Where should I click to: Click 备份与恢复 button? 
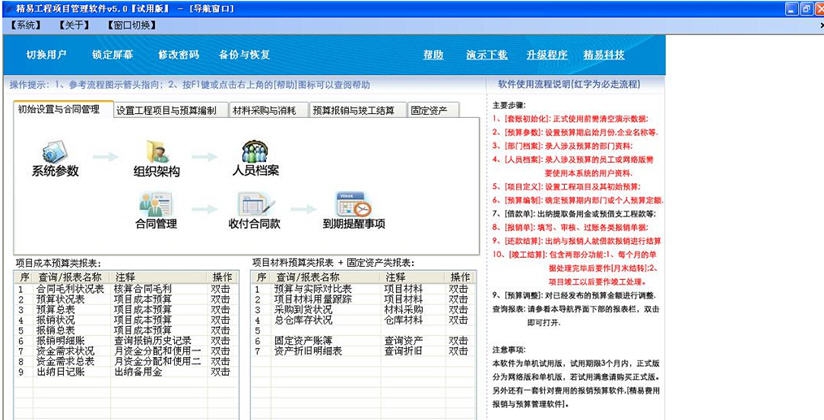coord(244,55)
